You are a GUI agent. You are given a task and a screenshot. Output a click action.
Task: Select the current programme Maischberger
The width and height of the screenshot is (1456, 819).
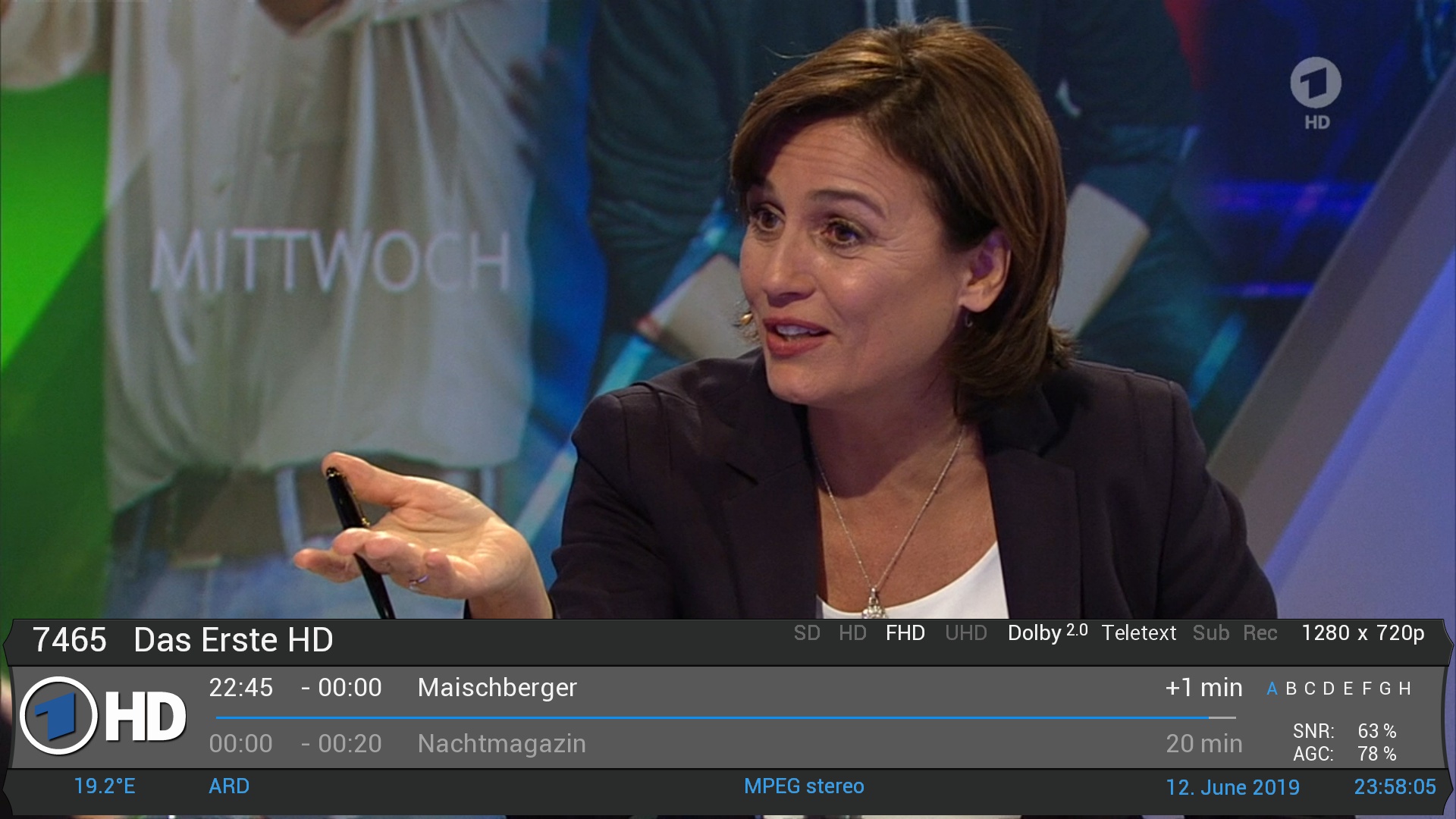coord(497,688)
